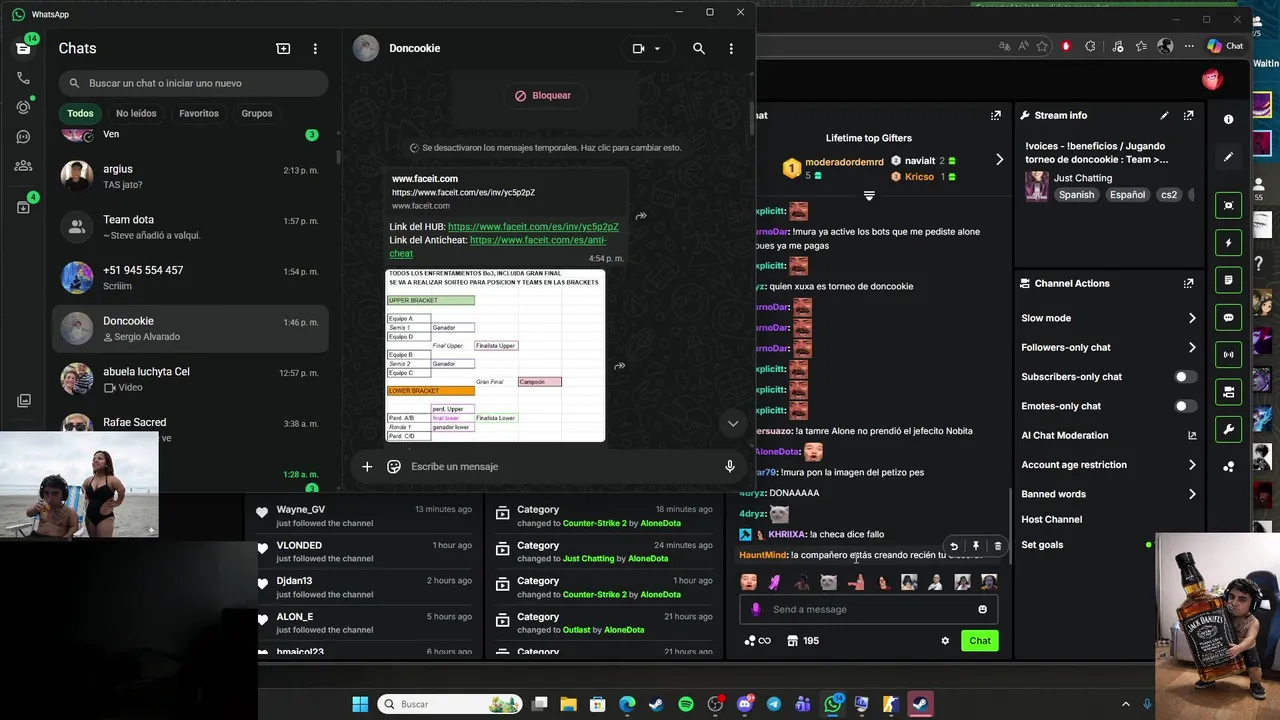The height and width of the screenshot is (720, 1280).
Task: Open Twitch chat emote picker
Action: (983, 609)
